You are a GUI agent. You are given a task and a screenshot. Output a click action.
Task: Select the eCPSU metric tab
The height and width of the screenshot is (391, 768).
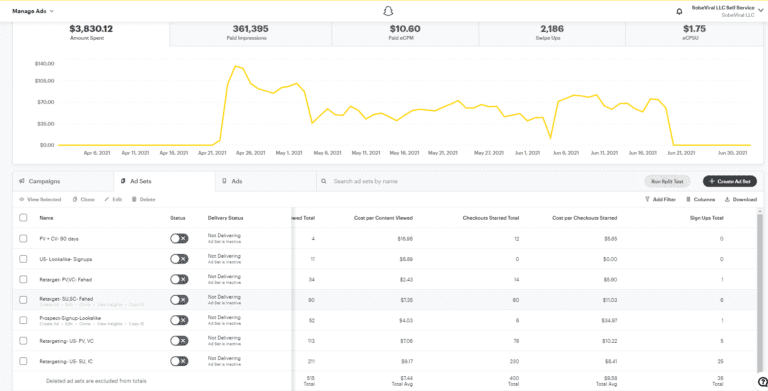[694, 33]
